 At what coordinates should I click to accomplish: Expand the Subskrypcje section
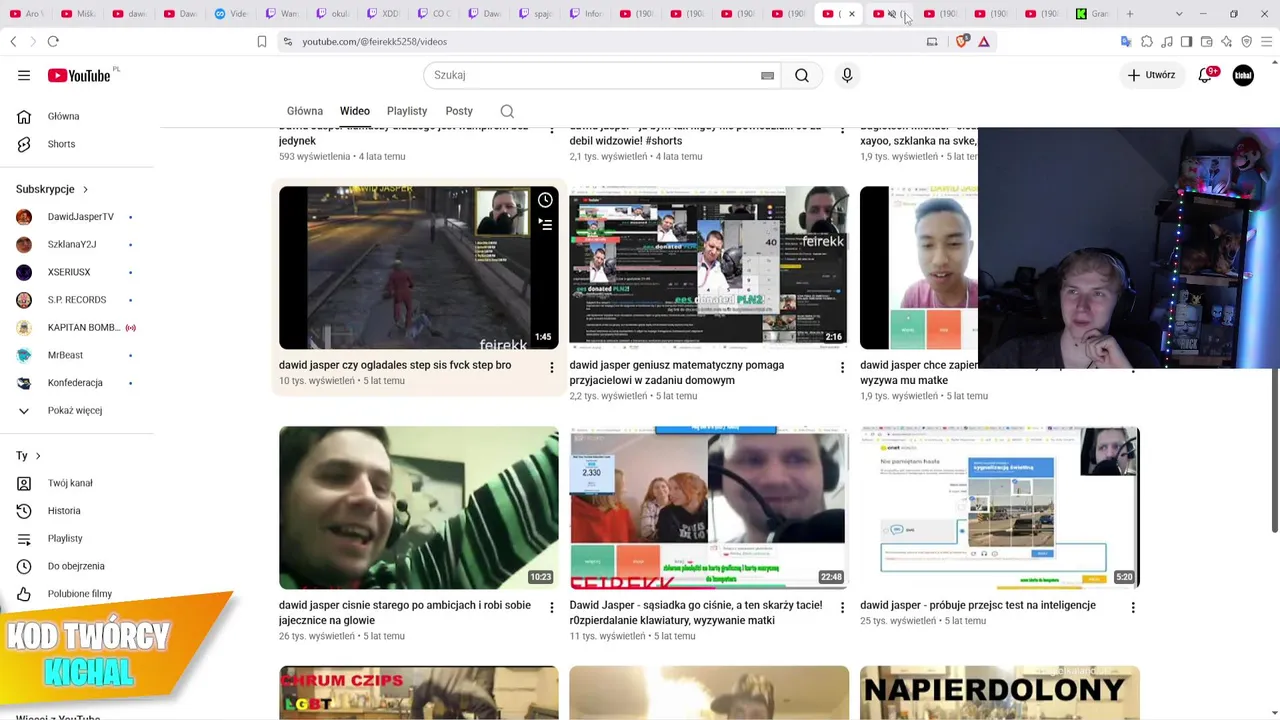point(52,189)
